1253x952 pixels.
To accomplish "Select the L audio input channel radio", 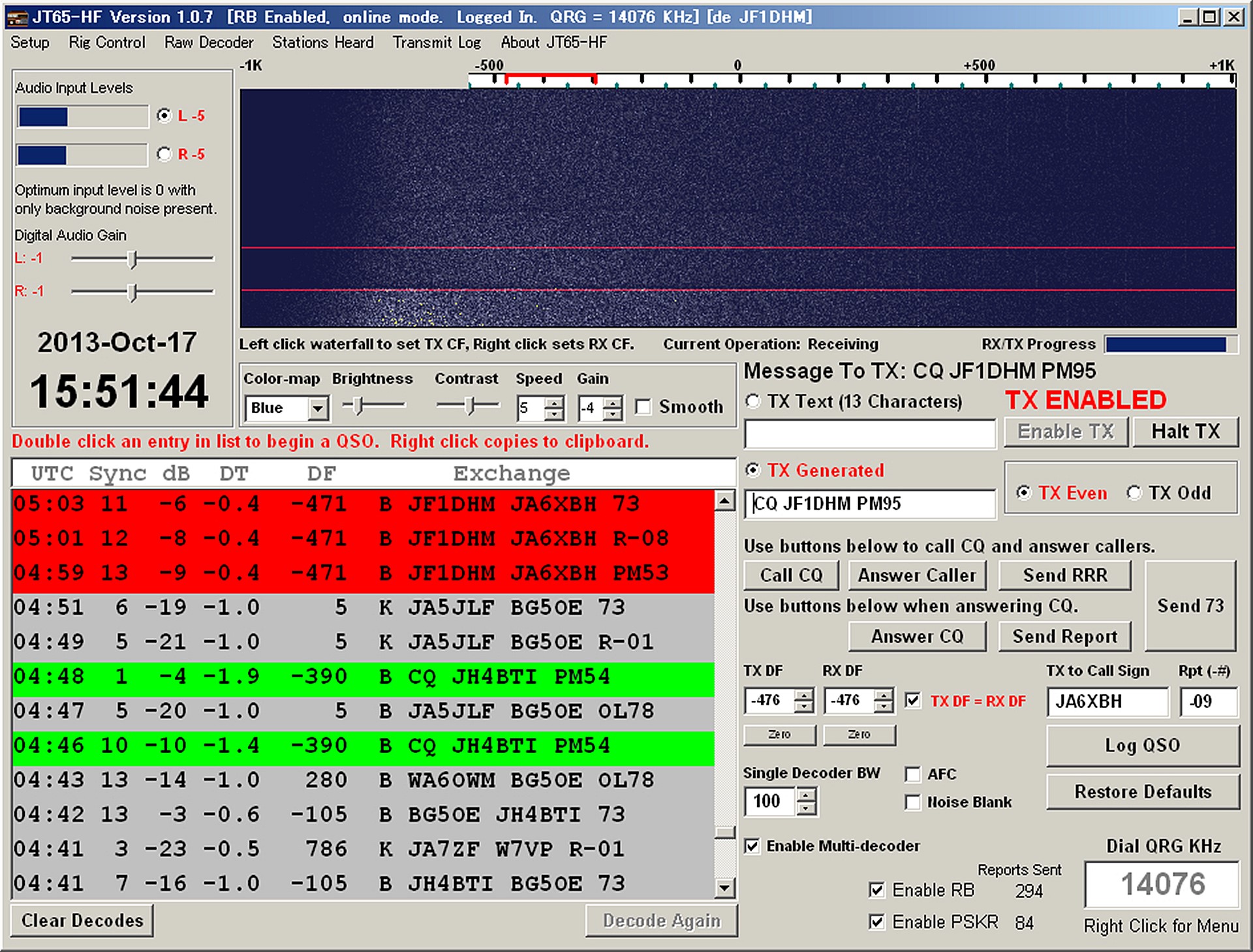I will coord(164,115).
